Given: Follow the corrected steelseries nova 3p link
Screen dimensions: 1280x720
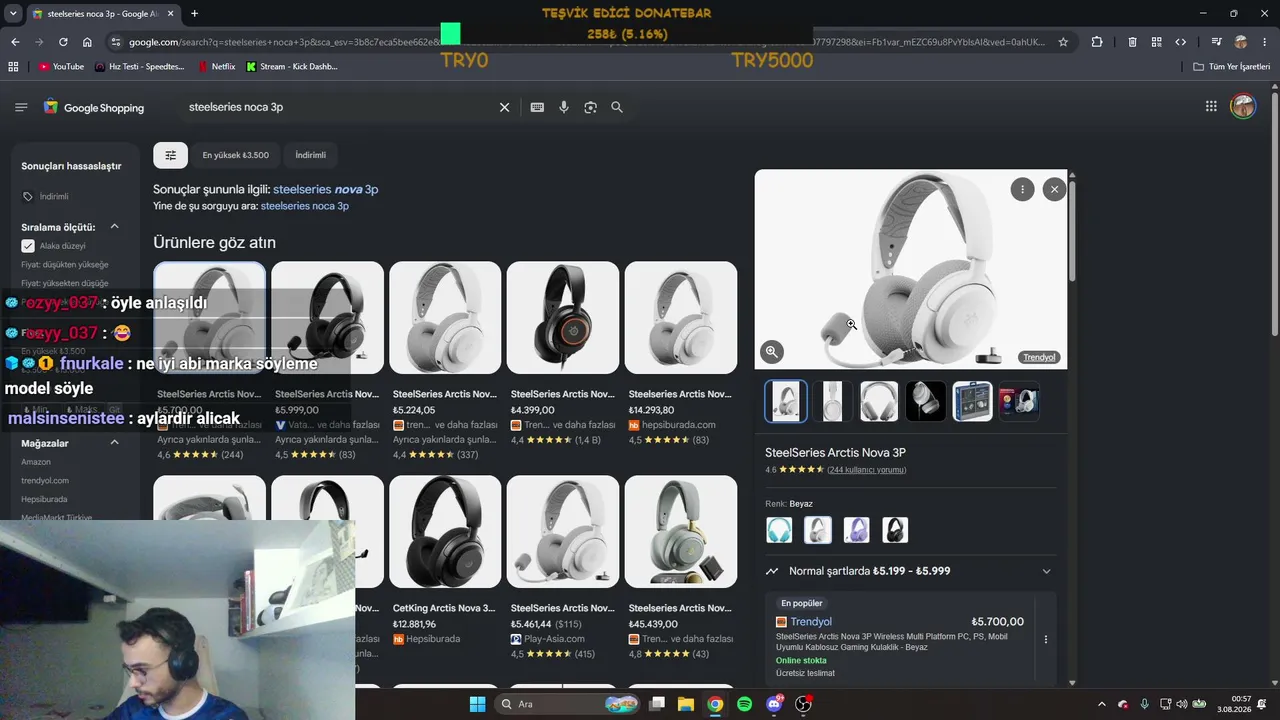Looking at the screenshot, I should [326, 189].
